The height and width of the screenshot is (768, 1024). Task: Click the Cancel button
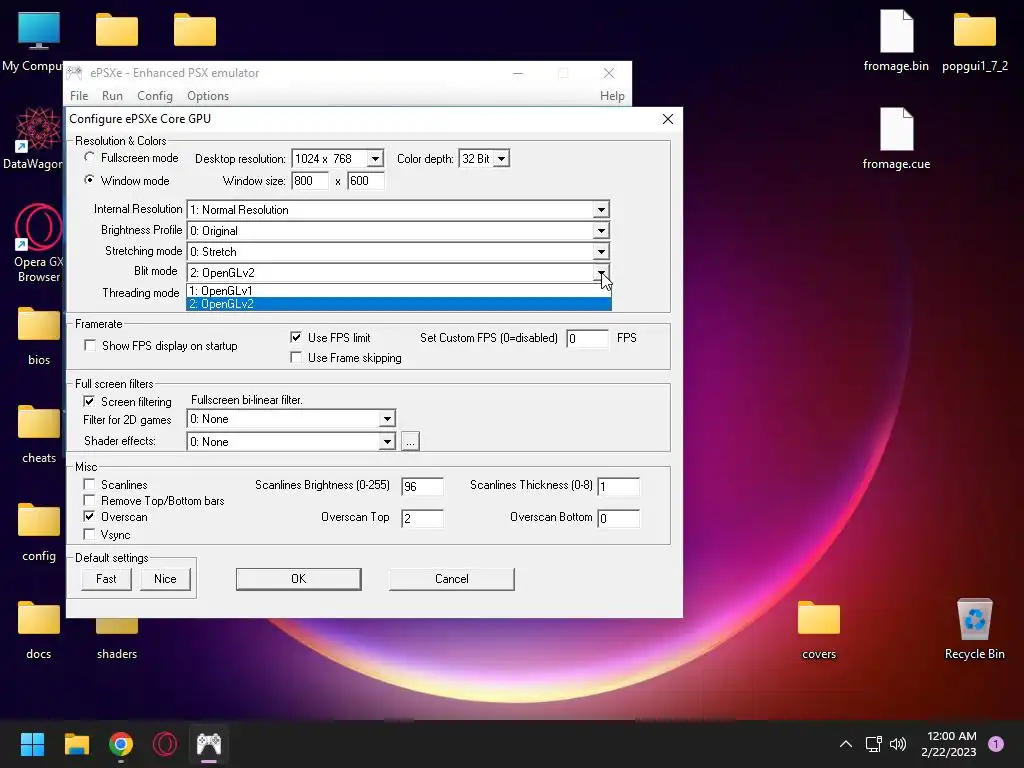coord(451,579)
